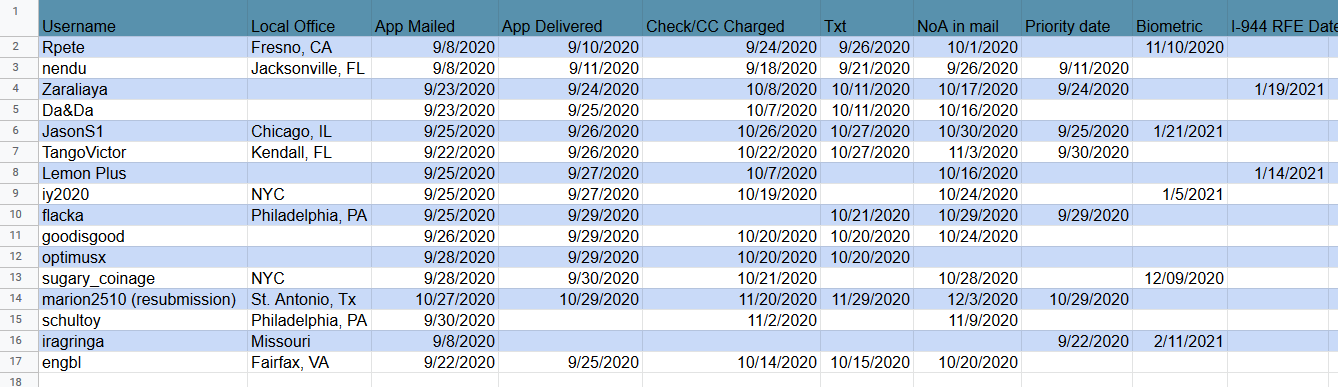Image resolution: width=1338 pixels, height=387 pixels.
Task: Select the Lemon Plus username cell
Action: pos(142,173)
